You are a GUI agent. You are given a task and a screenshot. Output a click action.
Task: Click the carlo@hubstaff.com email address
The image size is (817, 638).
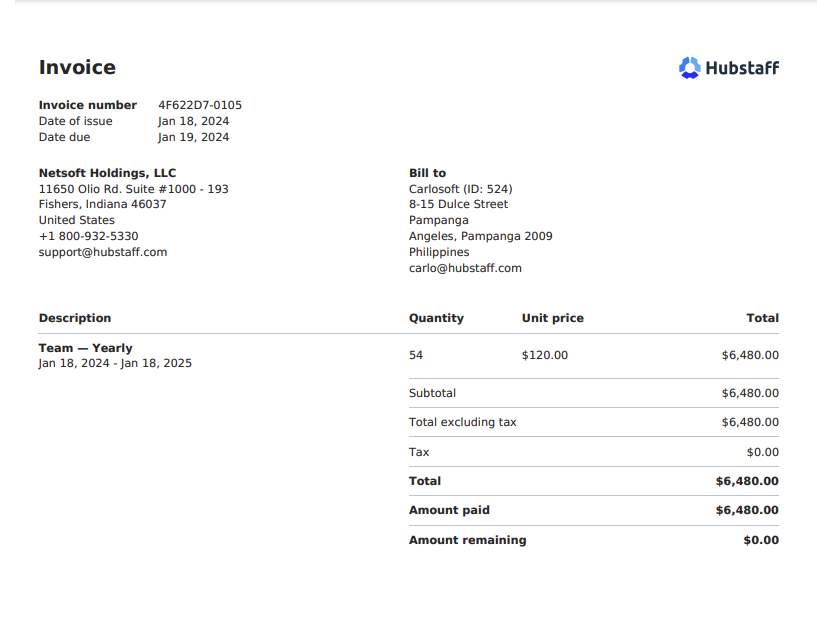[465, 268]
